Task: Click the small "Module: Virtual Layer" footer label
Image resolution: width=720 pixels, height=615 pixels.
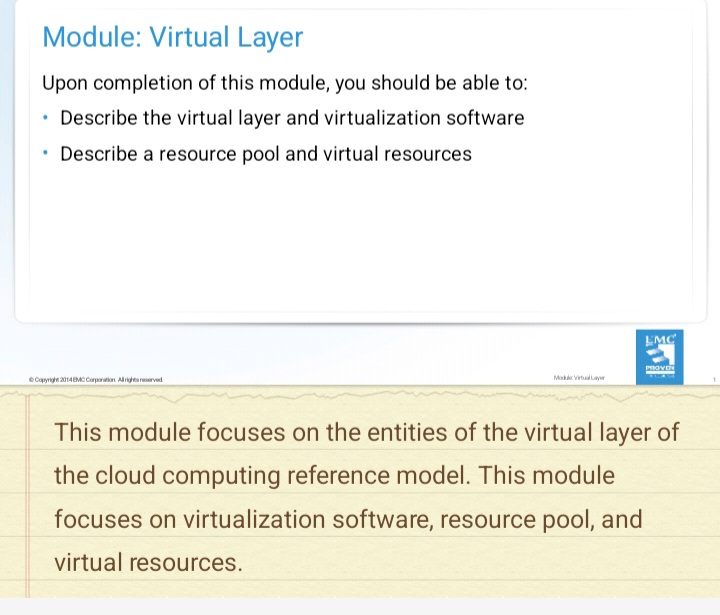Action: tap(579, 378)
